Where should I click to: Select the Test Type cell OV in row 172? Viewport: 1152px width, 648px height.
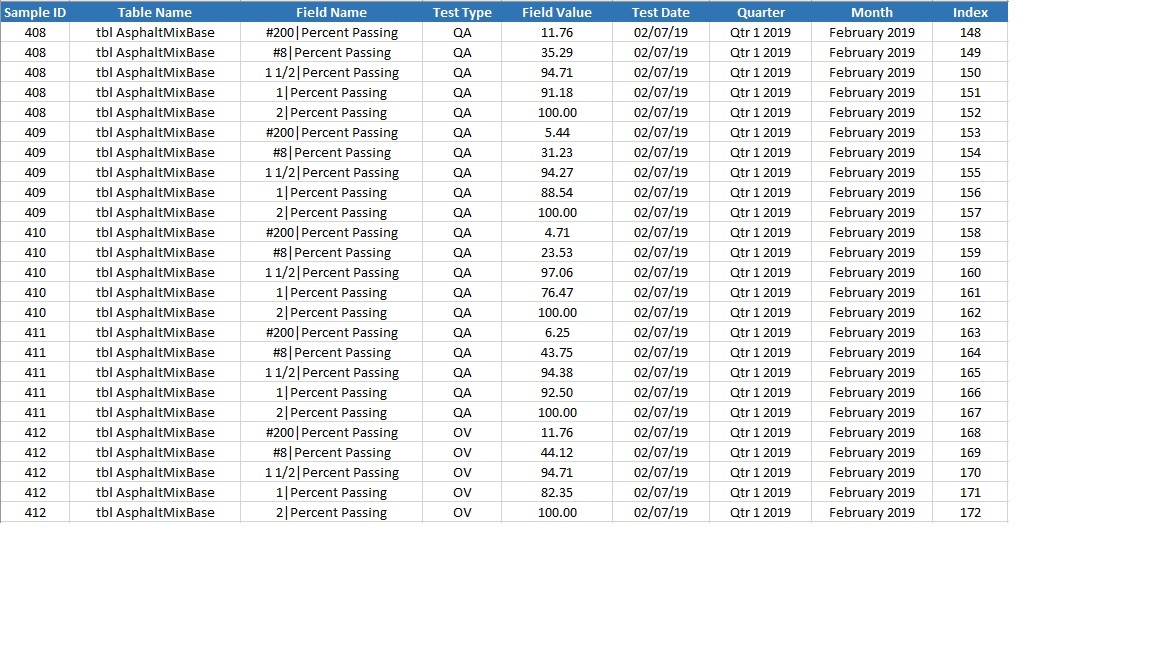pyautogui.click(x=462, y=512)
